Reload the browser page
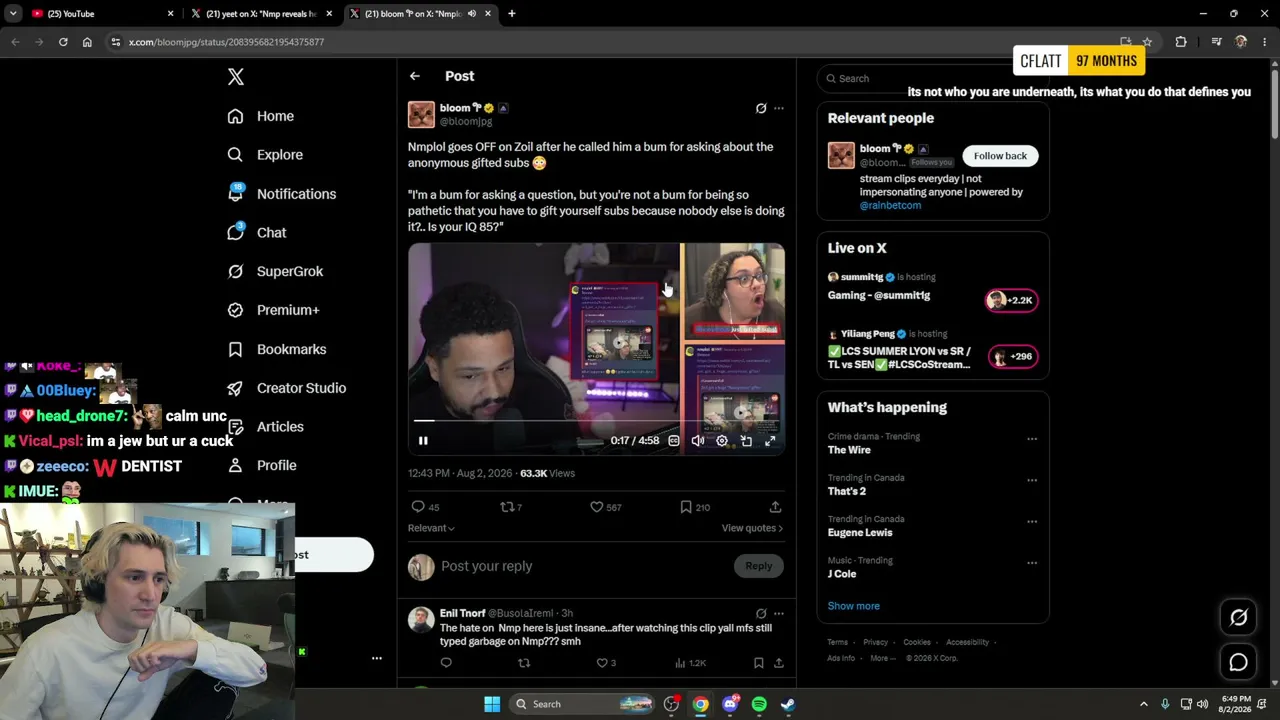The image size is (1280, 720). pos(63,42)
